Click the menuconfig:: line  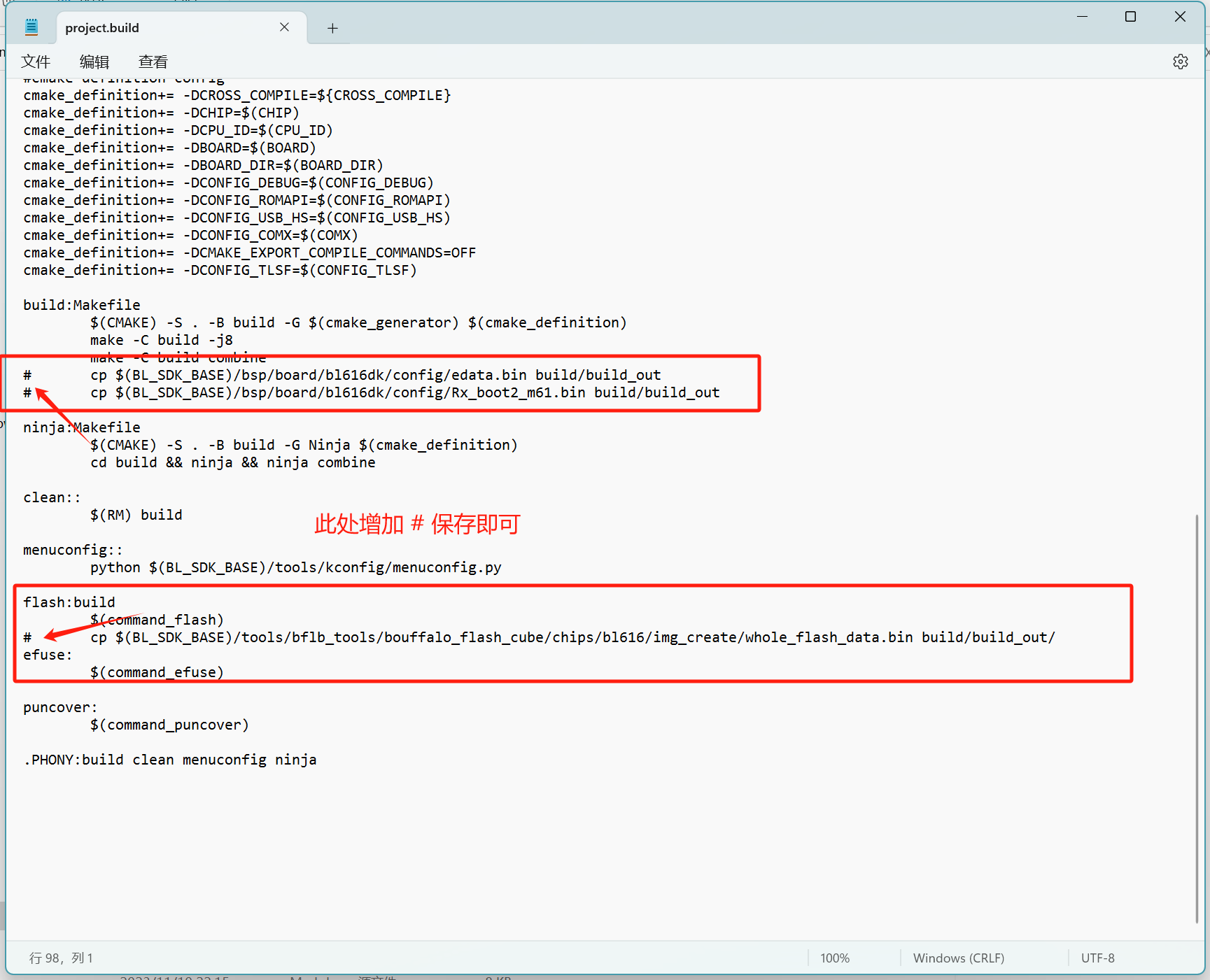click(x=73, y=550)
